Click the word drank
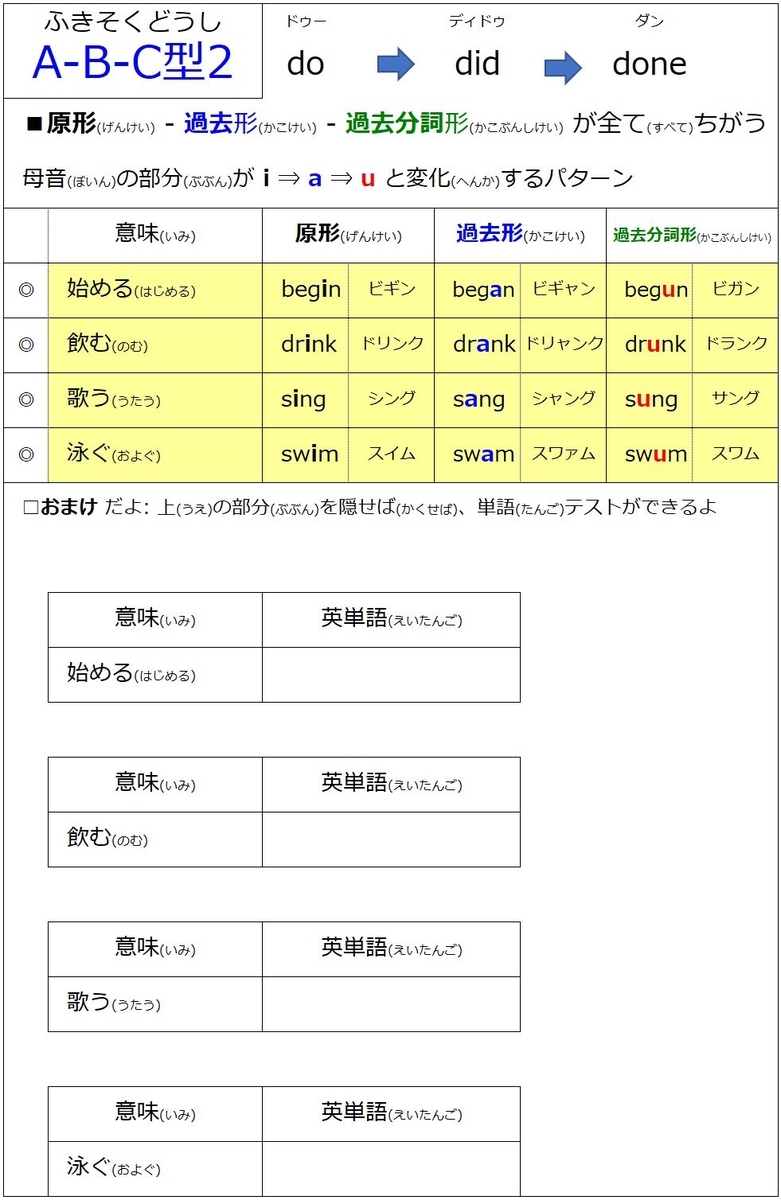Image resolution: width=781 pixels, height=1200 pixels. coord(484,345)
